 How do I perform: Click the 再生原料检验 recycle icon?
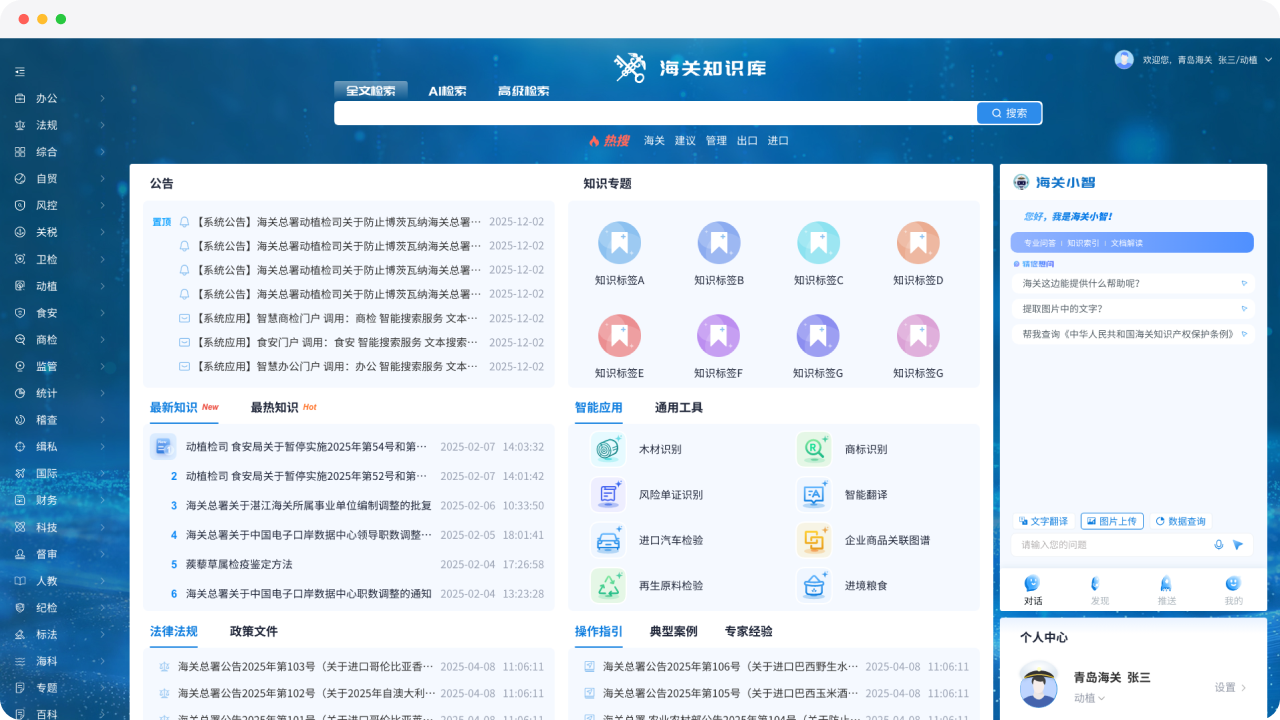pos(608,585)
